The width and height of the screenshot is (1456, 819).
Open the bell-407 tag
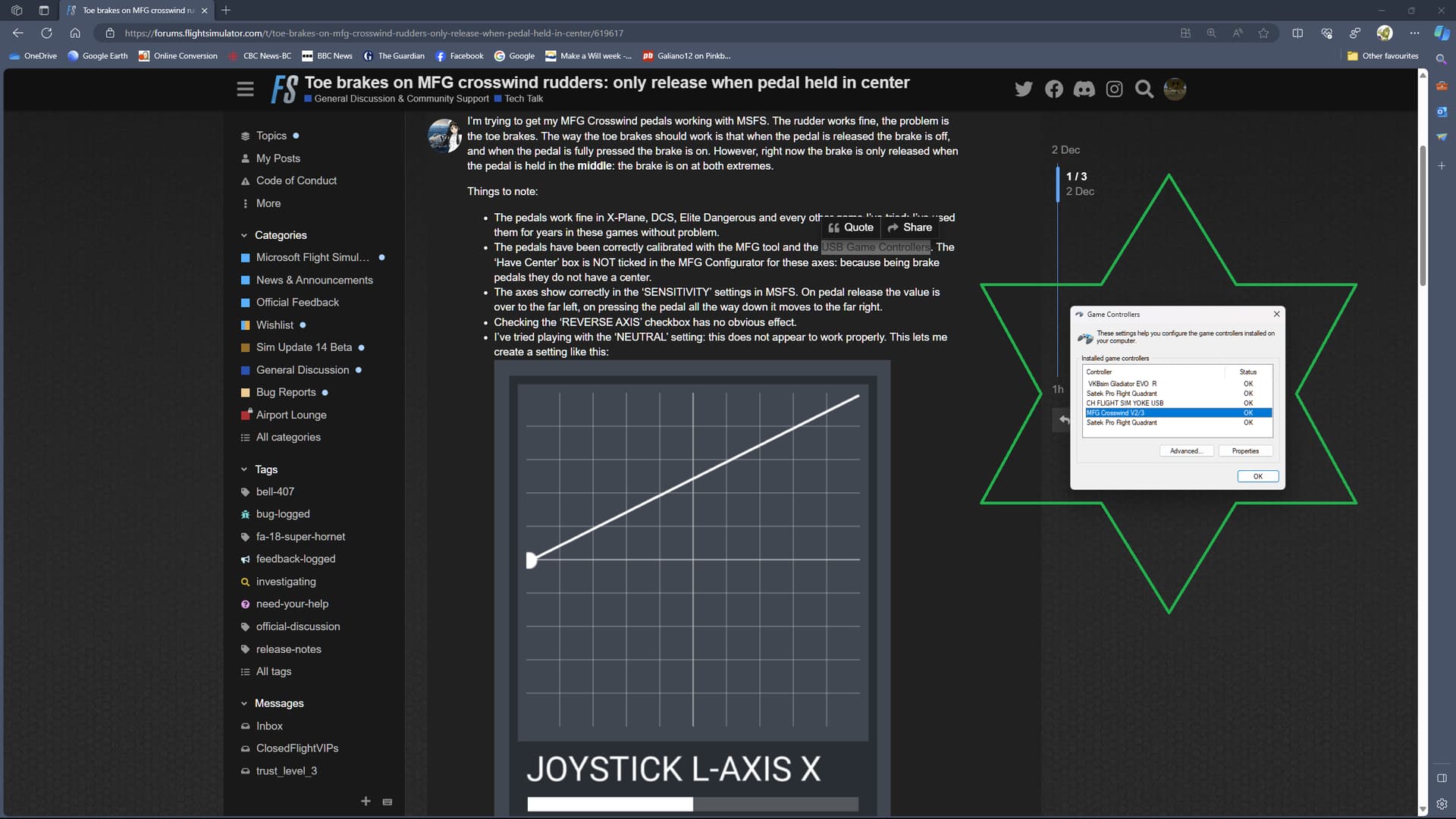pos(275,491)
